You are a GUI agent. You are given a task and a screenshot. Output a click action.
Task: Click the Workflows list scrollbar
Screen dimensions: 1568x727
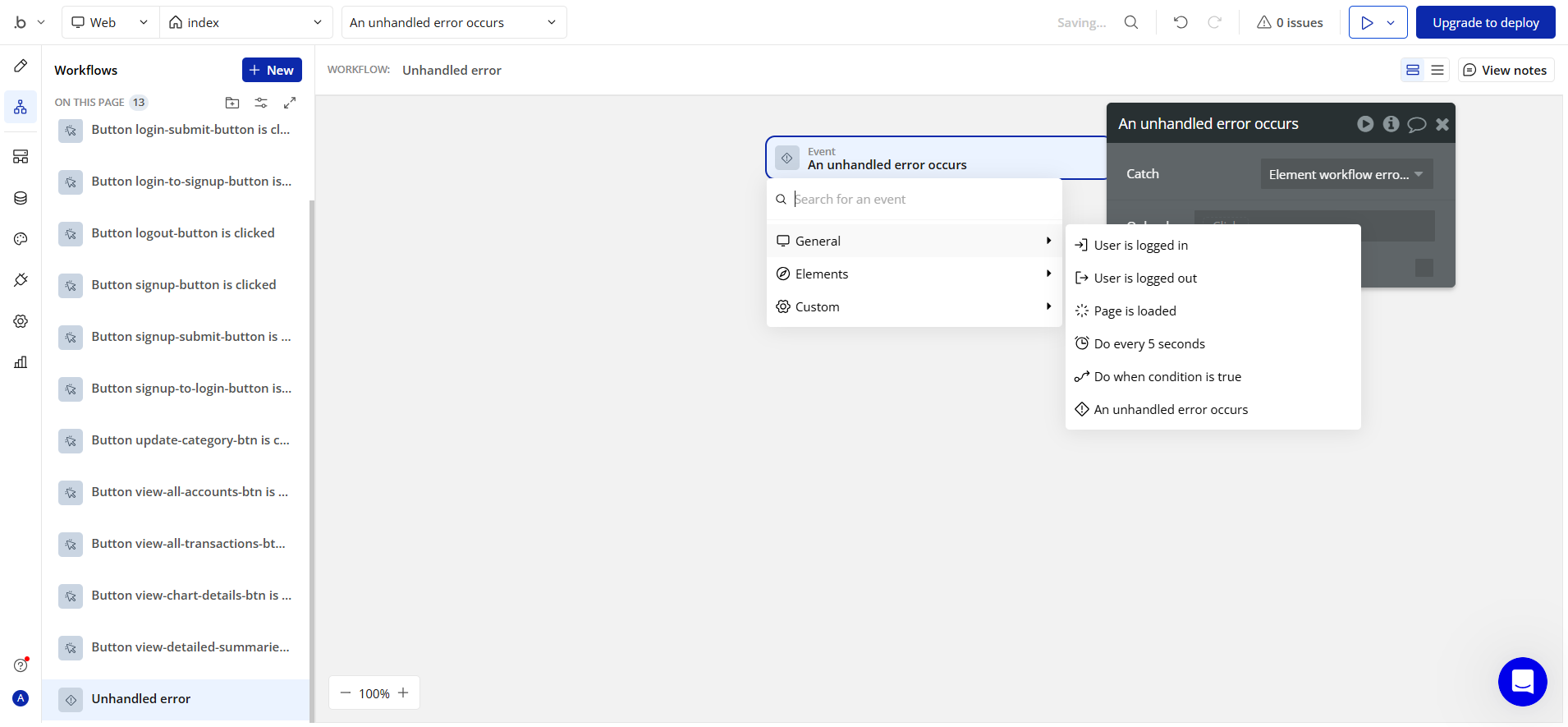311,460
